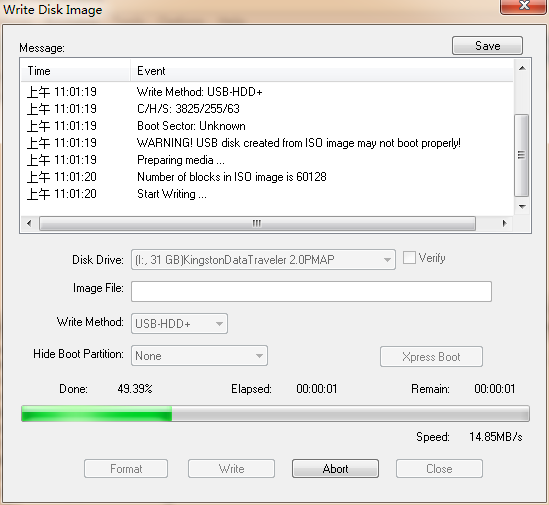Save the message log
This screenshot has width=549, height=505.
[x=487, y=46]
